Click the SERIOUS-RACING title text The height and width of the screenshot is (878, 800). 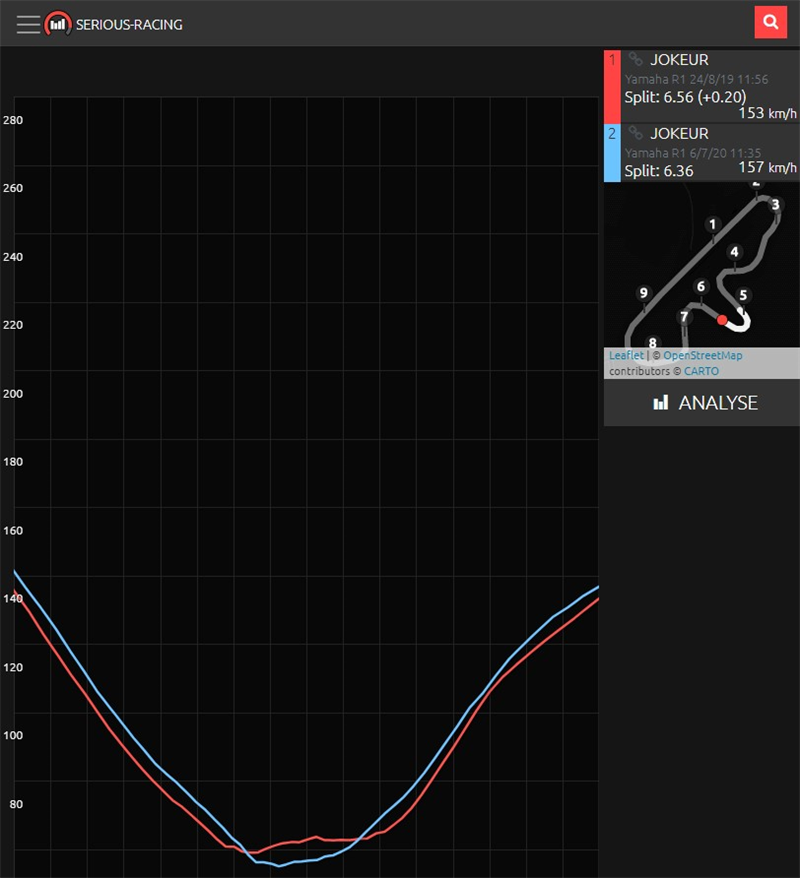click(x=129, y=25)
